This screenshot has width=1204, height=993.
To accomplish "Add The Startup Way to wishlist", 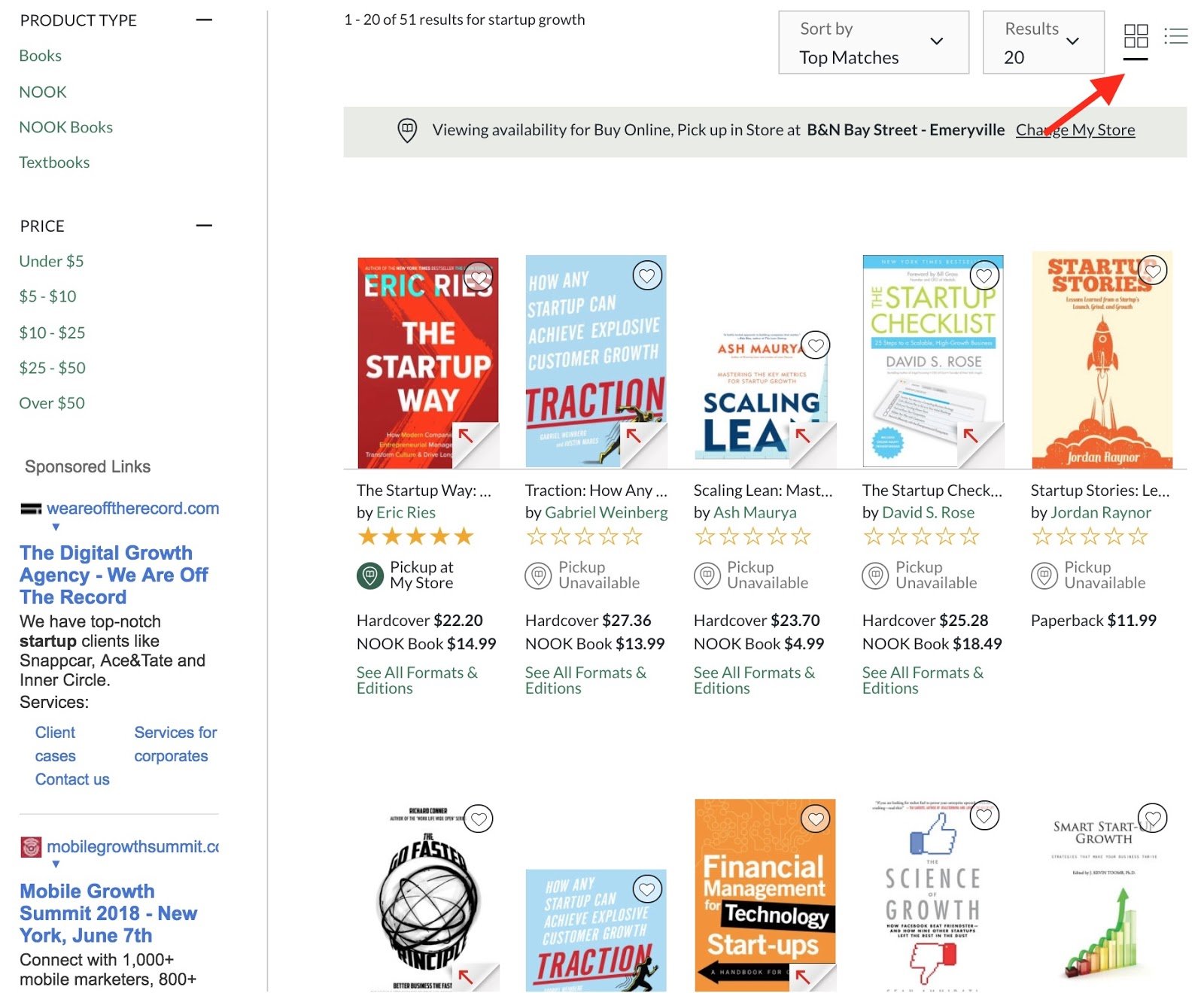I will pyautogui.click(x=479, y=276).
